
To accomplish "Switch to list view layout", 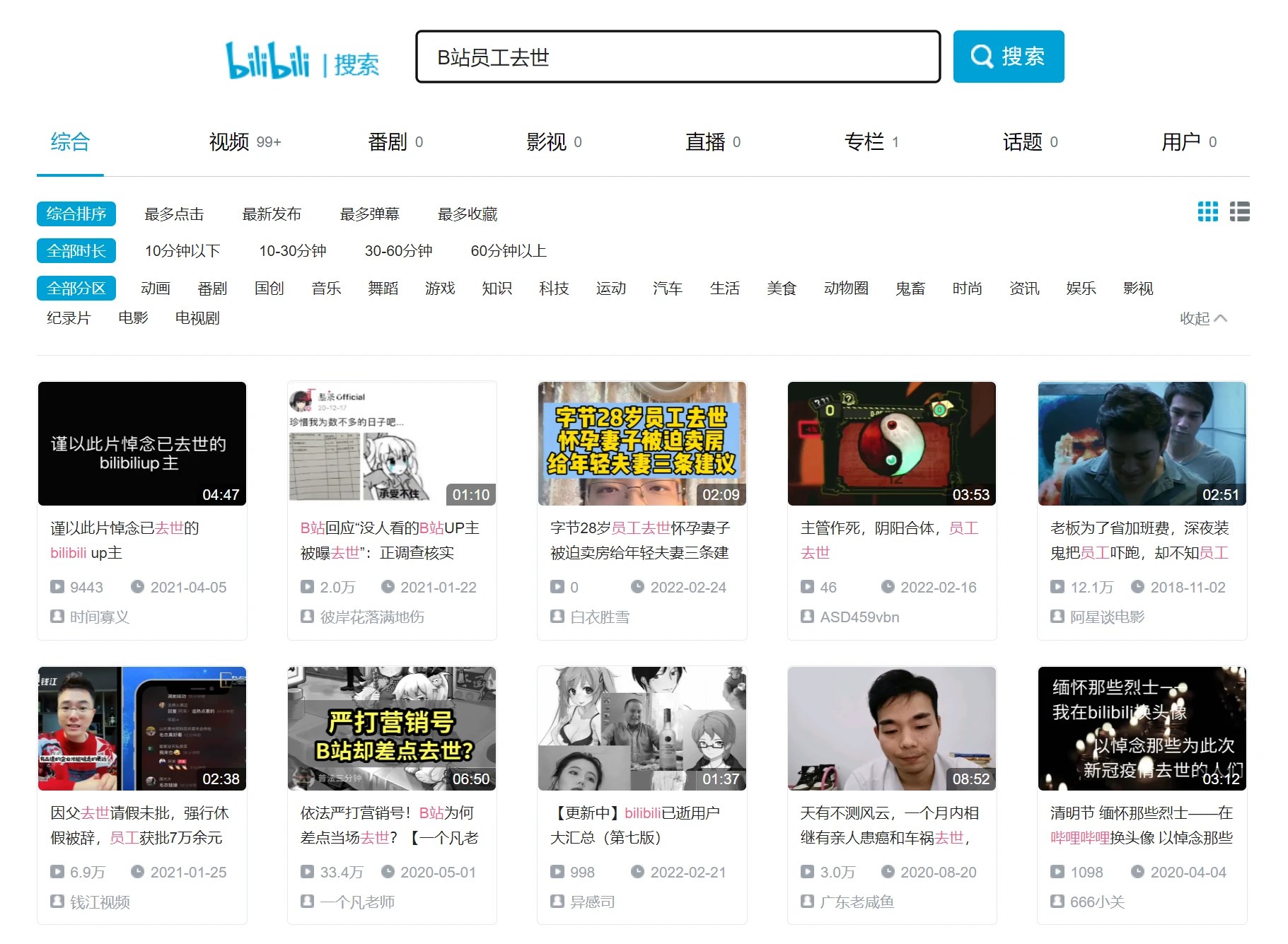I will pos(1239,211).
